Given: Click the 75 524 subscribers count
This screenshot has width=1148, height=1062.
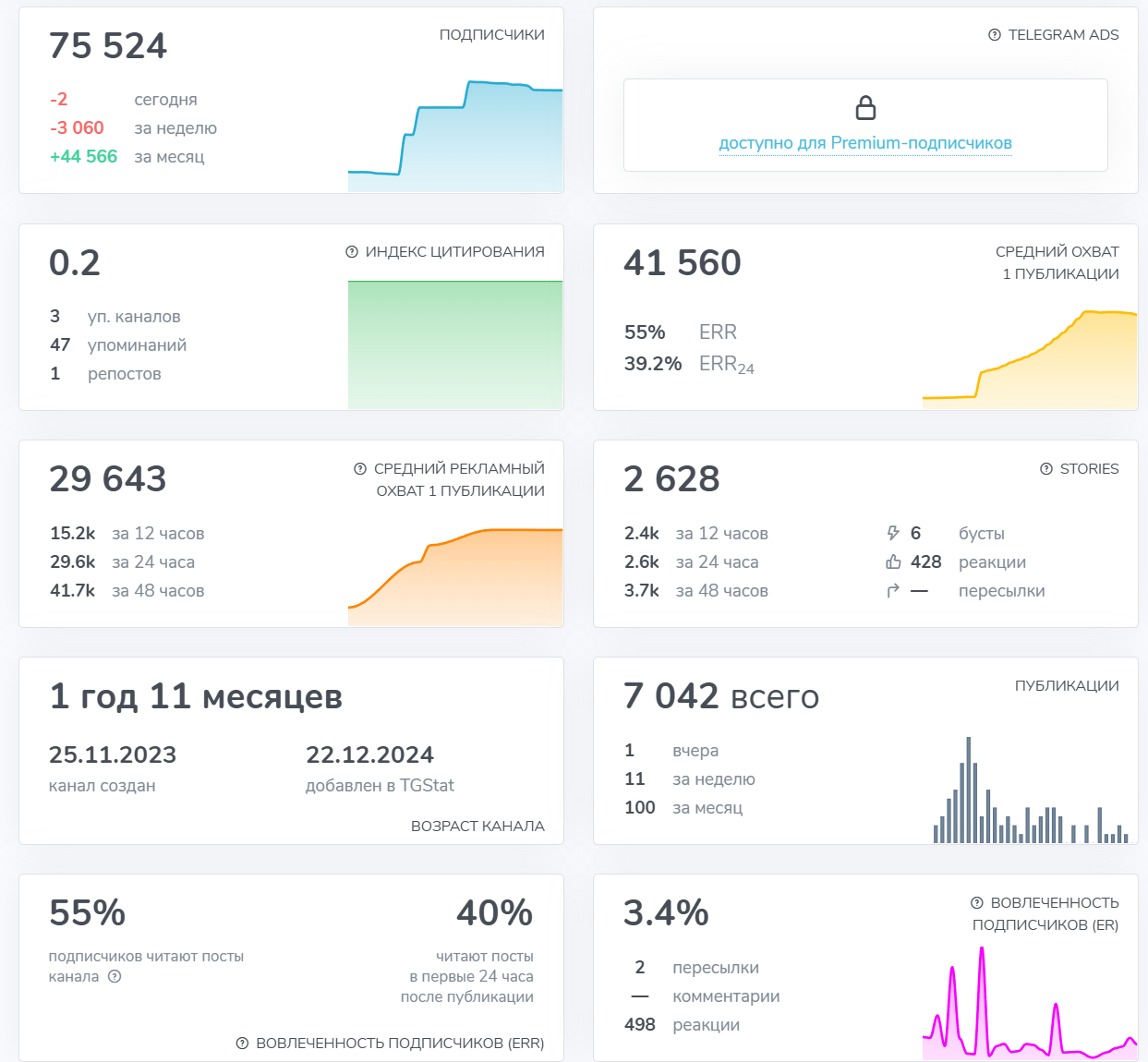Looking at the screenshot, I should 108,46.
